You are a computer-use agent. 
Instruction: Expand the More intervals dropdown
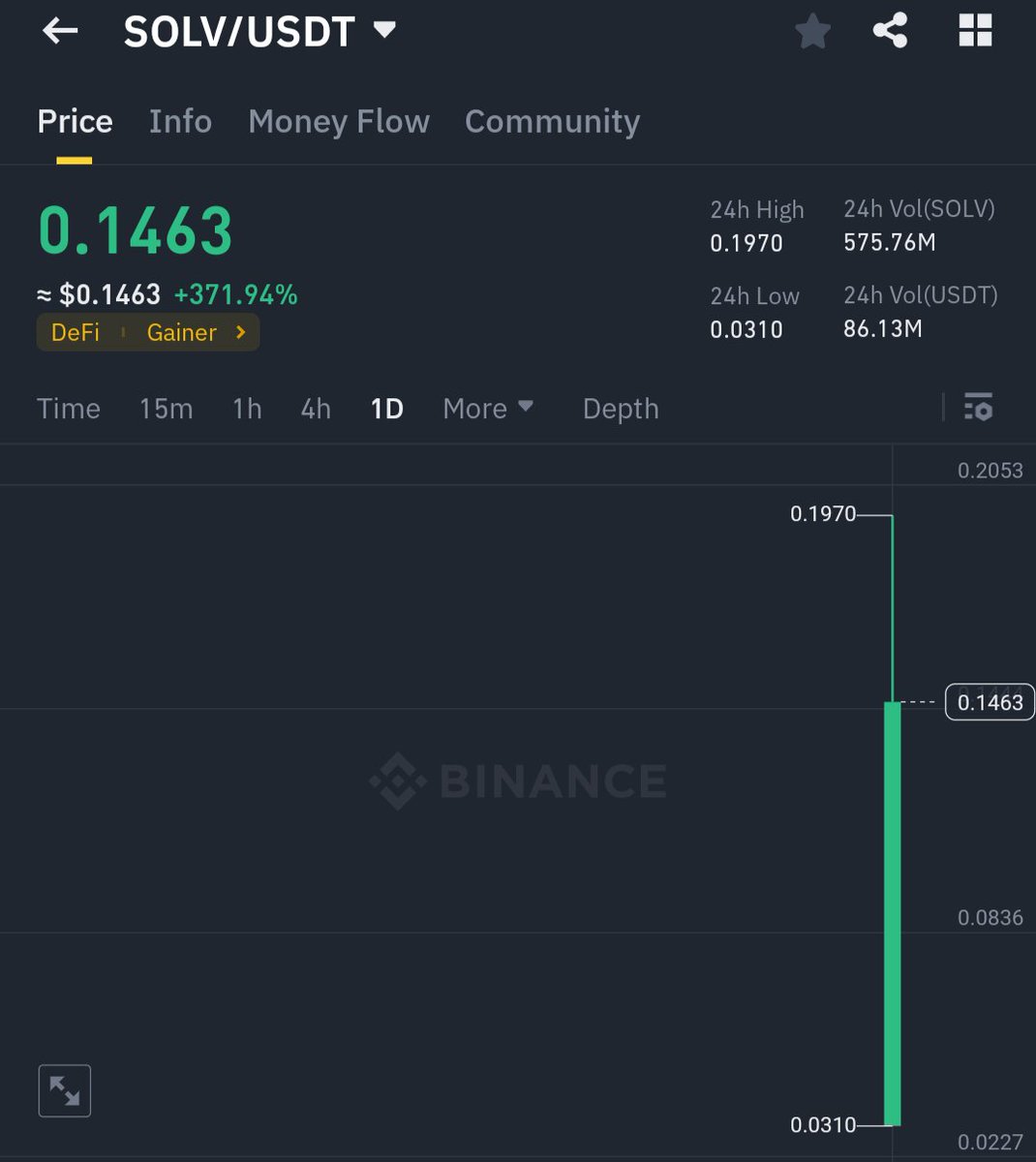[488, 409]
